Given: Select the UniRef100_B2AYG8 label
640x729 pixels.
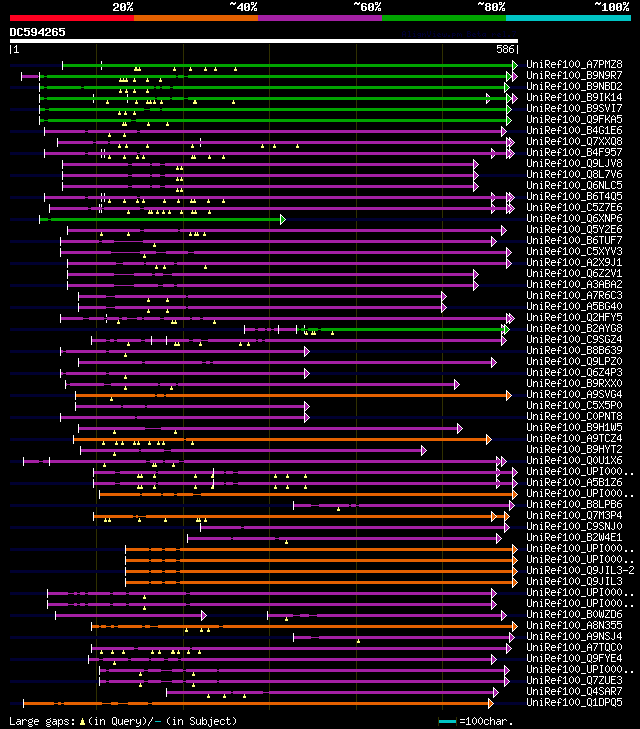Looking at the screenshot, I should click(574, 328).
